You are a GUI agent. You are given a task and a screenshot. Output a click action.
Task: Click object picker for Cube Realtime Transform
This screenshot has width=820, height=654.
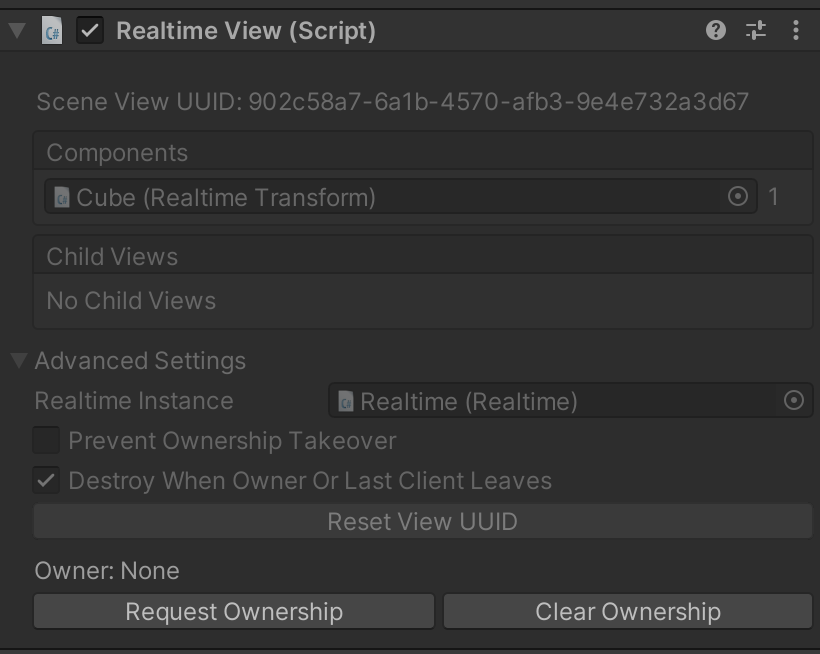[738, 197]
